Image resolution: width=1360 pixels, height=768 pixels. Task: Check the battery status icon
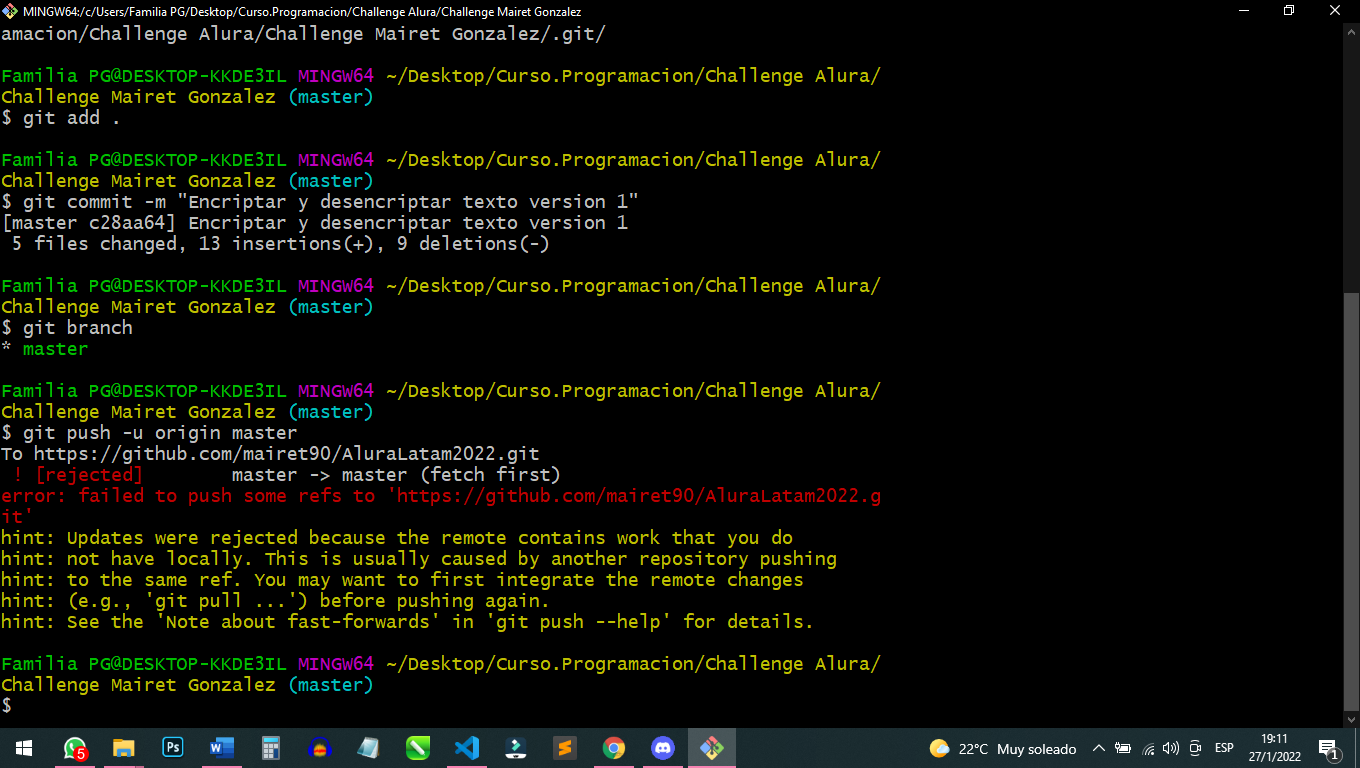tap(1123, 748)
